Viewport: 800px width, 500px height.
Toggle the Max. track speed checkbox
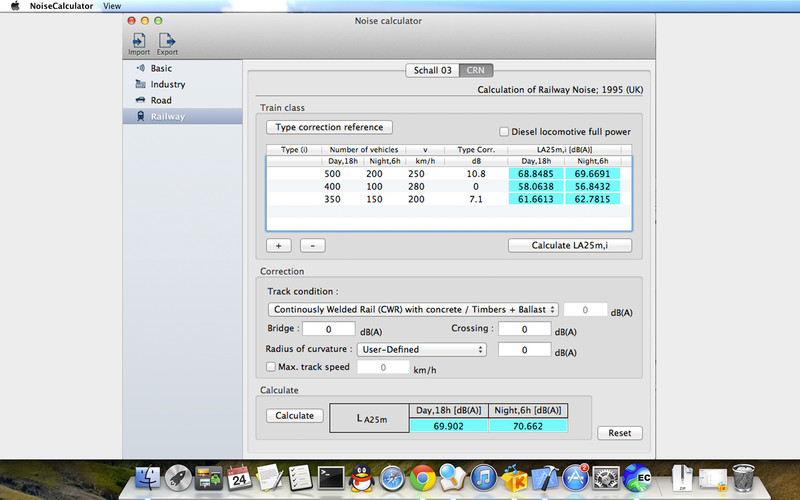pos(271,367)
